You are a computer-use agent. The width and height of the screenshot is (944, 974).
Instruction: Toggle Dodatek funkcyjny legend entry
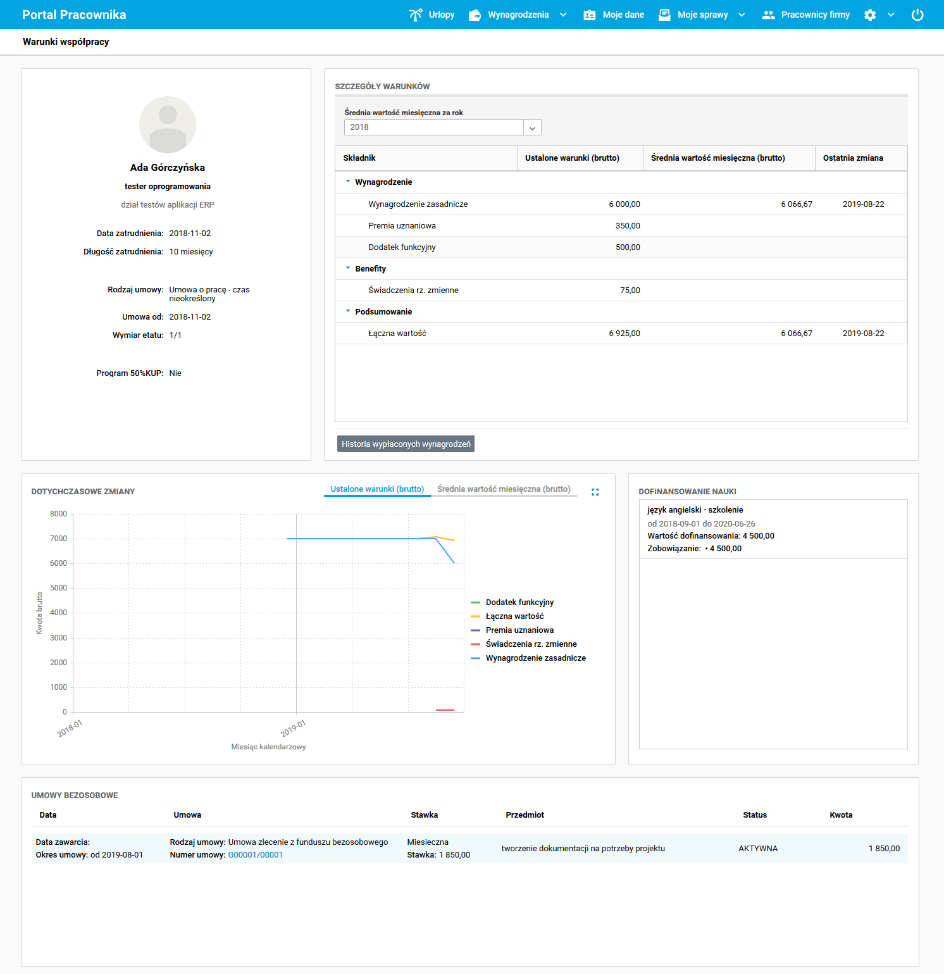512,603
